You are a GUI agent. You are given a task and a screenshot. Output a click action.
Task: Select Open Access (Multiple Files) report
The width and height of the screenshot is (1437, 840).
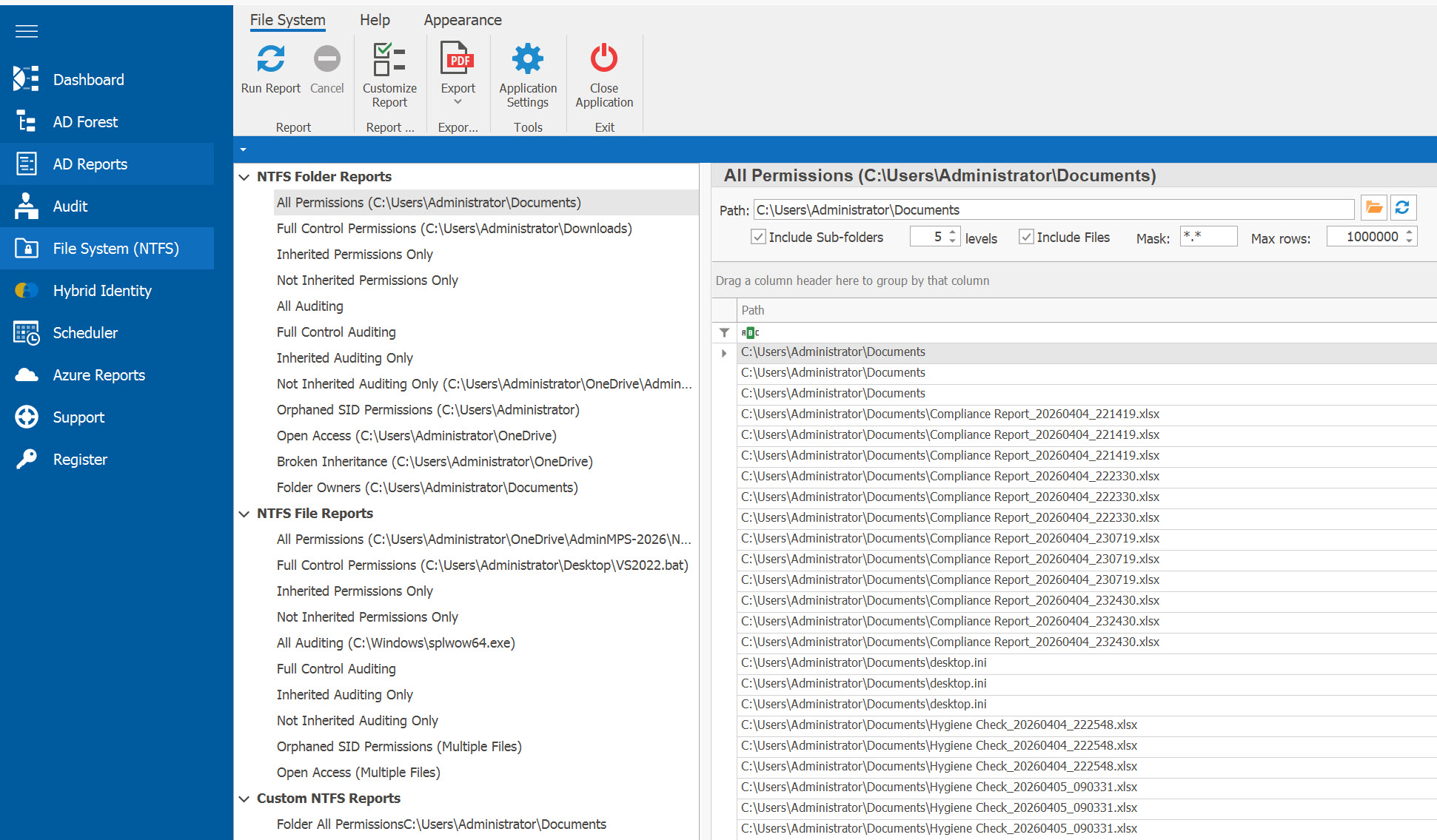point(358,773)
